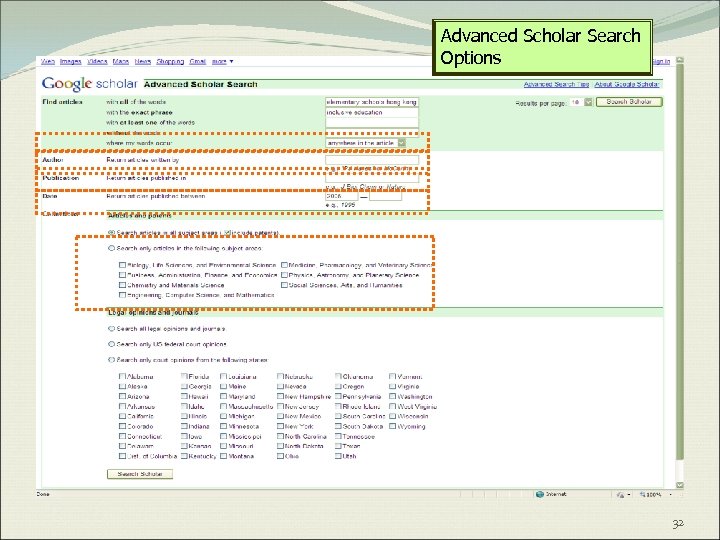Select 'Search only articles in following subject areas'
Image resolution: width=720 pixels, height=540 pixels.
111,248
